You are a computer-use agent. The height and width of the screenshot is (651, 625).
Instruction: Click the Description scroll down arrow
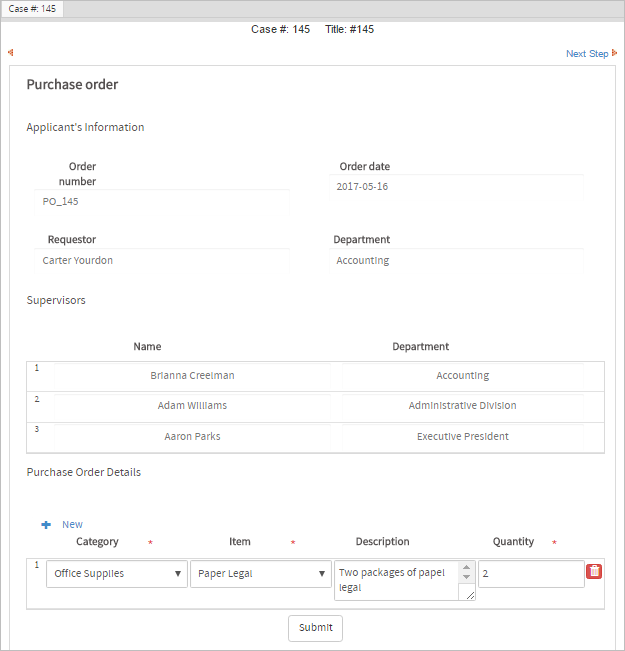tap(466, 578)
